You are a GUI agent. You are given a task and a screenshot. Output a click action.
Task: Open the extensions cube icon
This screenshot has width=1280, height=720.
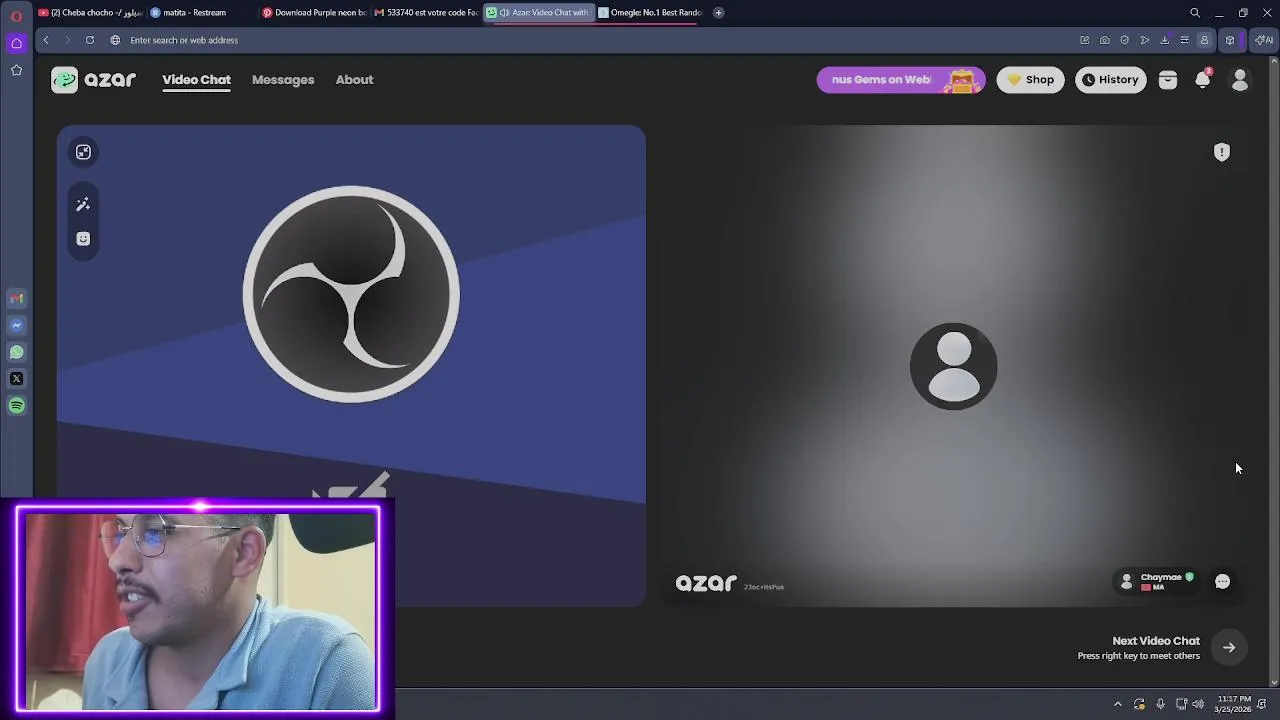pos(1230,40)
